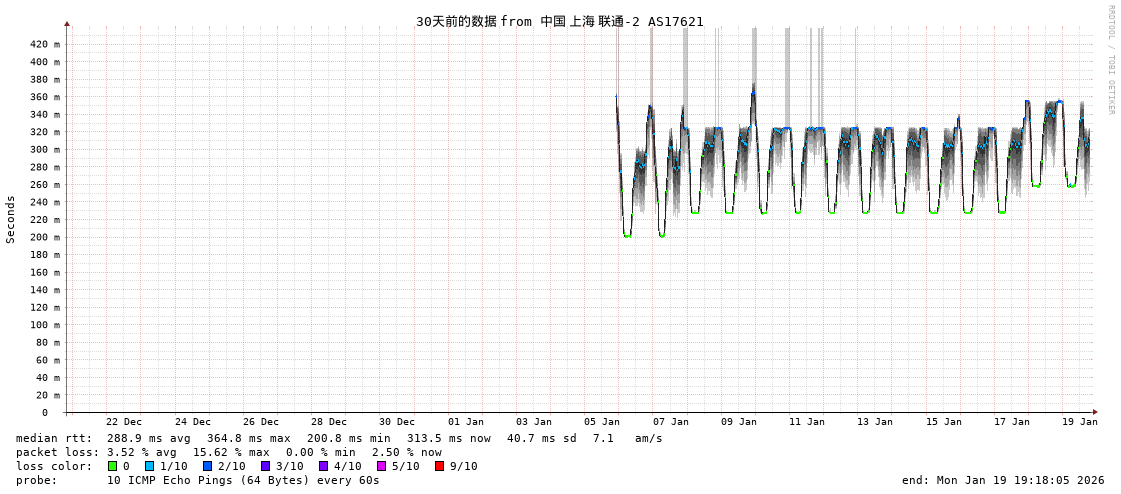Click the light blue 1/10 loss swatch
This screenshot has height=494, width=1121.
[150, 466]
